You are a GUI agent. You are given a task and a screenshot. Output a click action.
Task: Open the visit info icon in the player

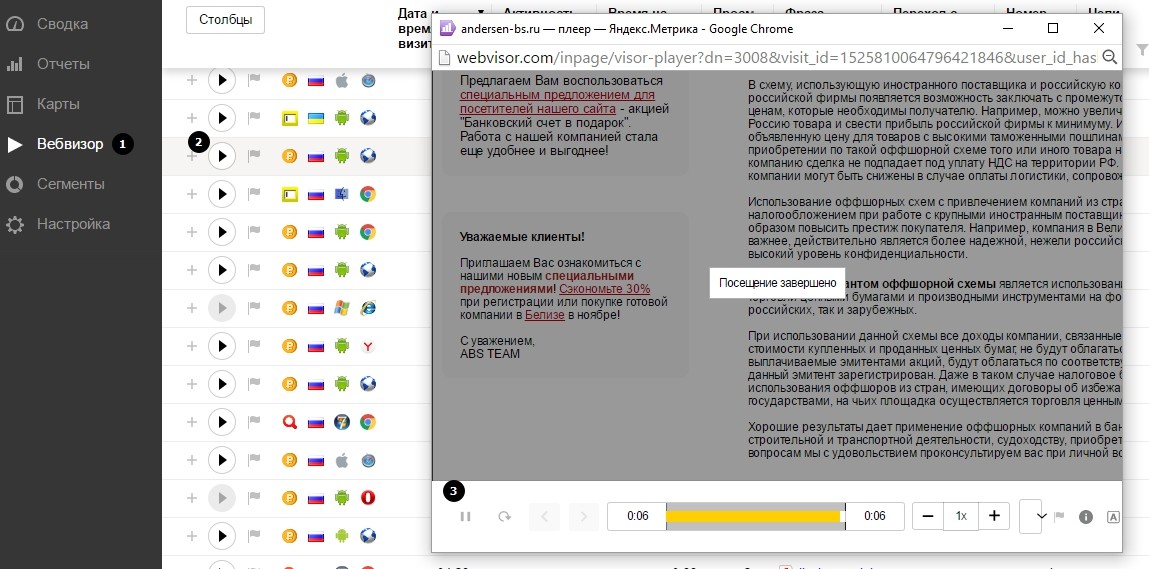pyautogui.click(x=1086, y=517)
